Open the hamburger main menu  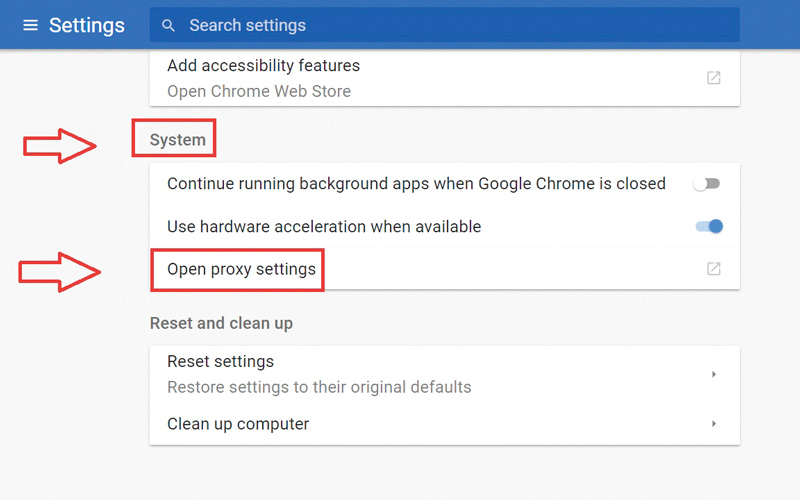point(30,25)
